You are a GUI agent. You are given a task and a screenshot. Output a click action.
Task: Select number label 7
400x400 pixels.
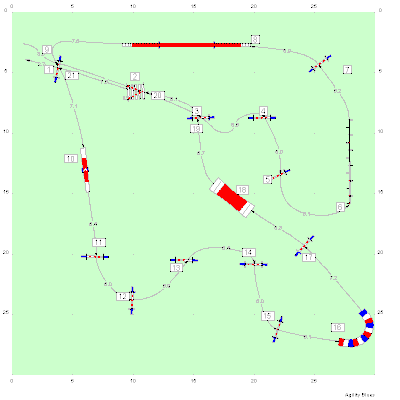[347, 70]
